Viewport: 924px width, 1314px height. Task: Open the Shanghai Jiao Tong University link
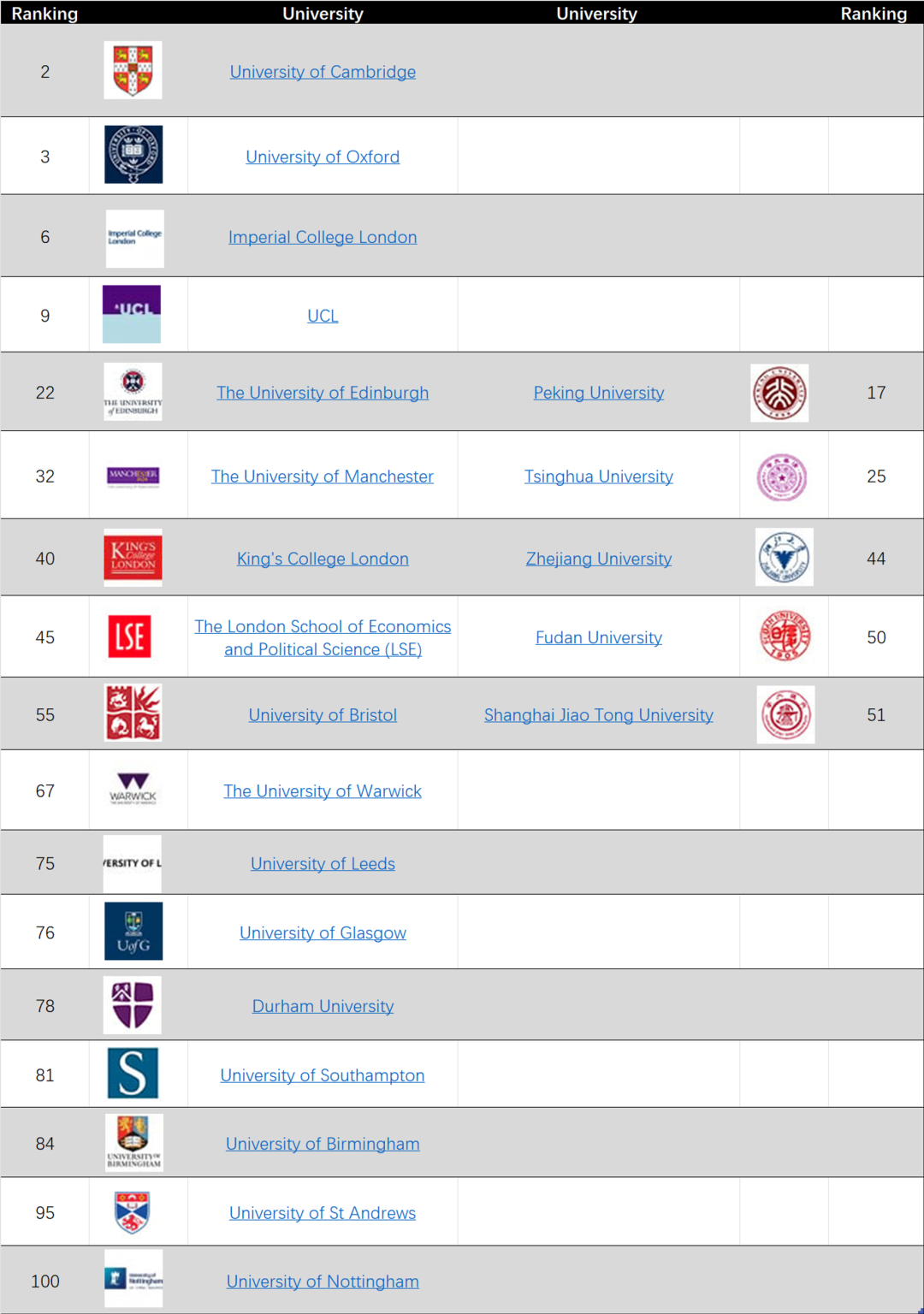[599, 715]
